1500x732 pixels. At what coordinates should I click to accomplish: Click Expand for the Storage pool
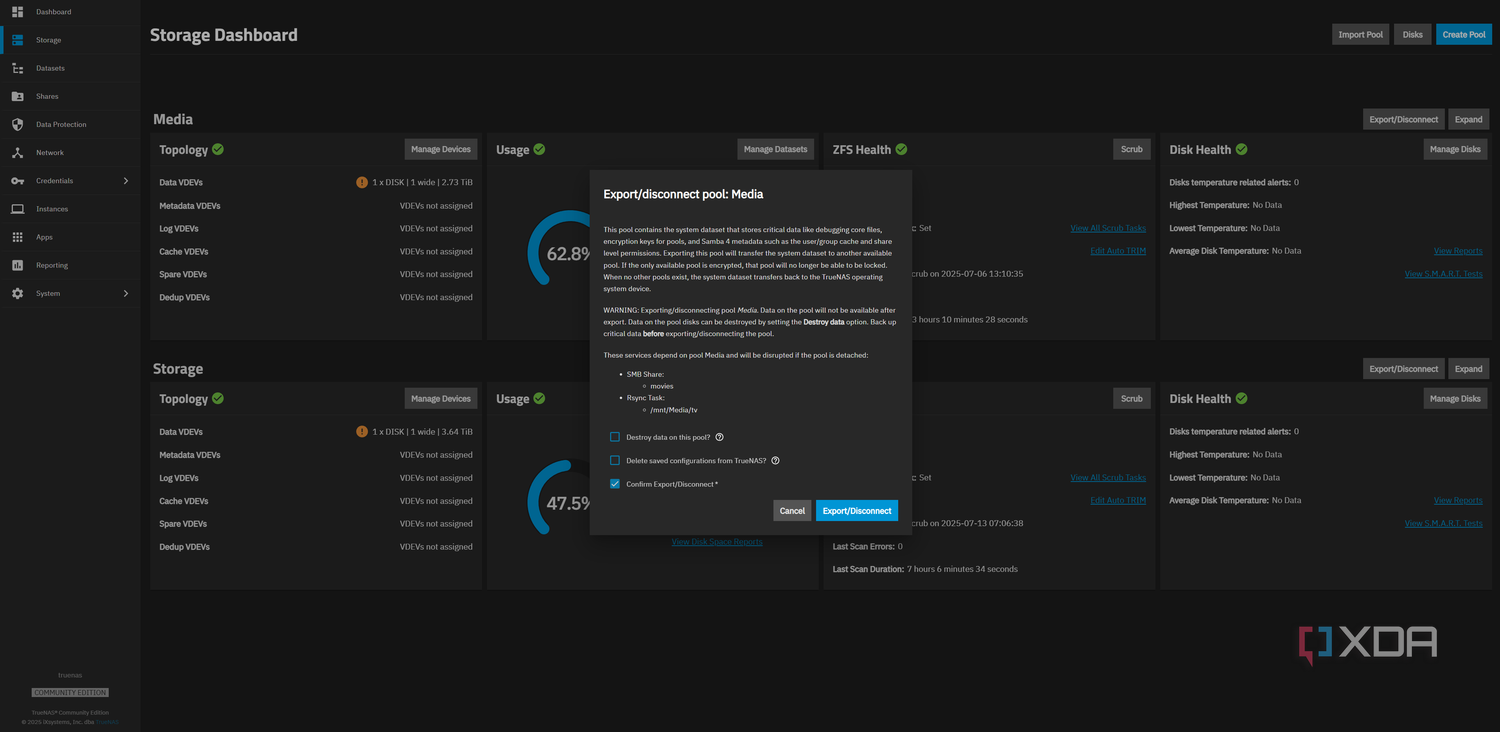[x=1468, y=369]
